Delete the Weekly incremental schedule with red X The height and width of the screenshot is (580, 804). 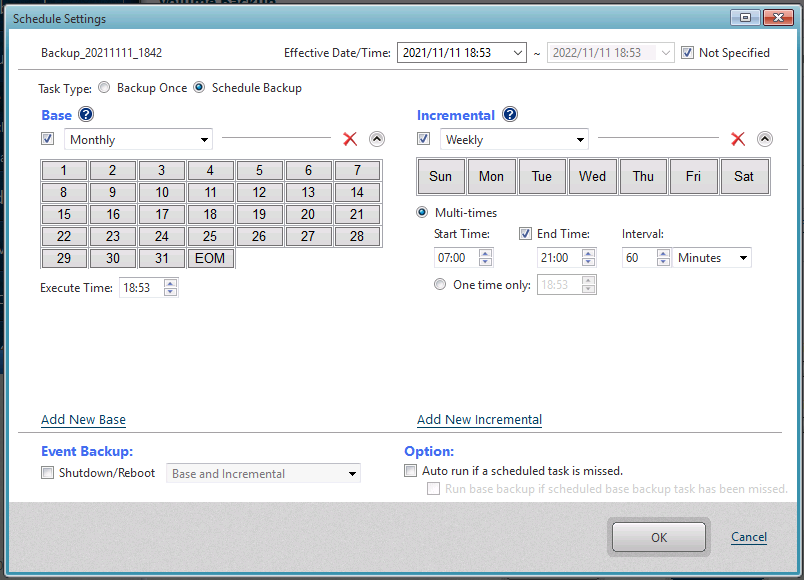click(738, 140)
